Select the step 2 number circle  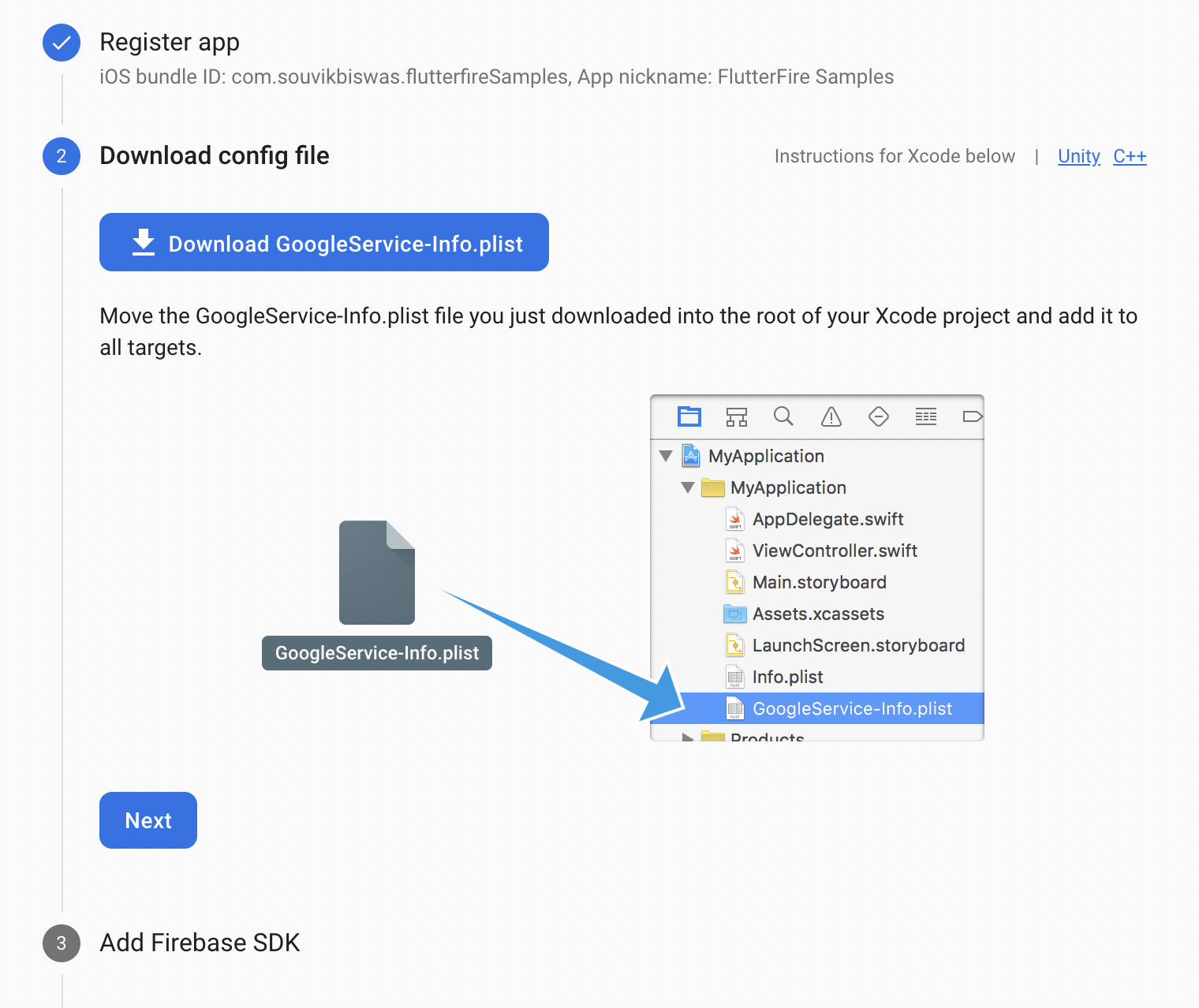[x=62, y=156]
